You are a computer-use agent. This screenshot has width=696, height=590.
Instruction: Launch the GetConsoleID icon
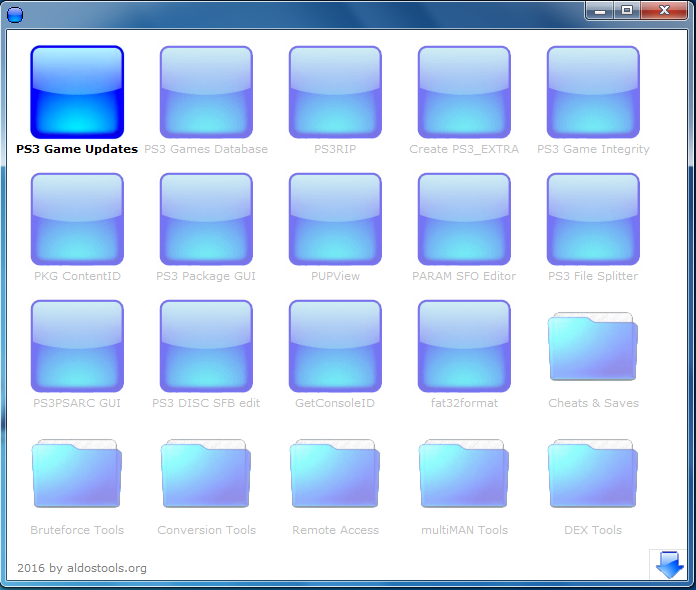click(x=335, y=346)
